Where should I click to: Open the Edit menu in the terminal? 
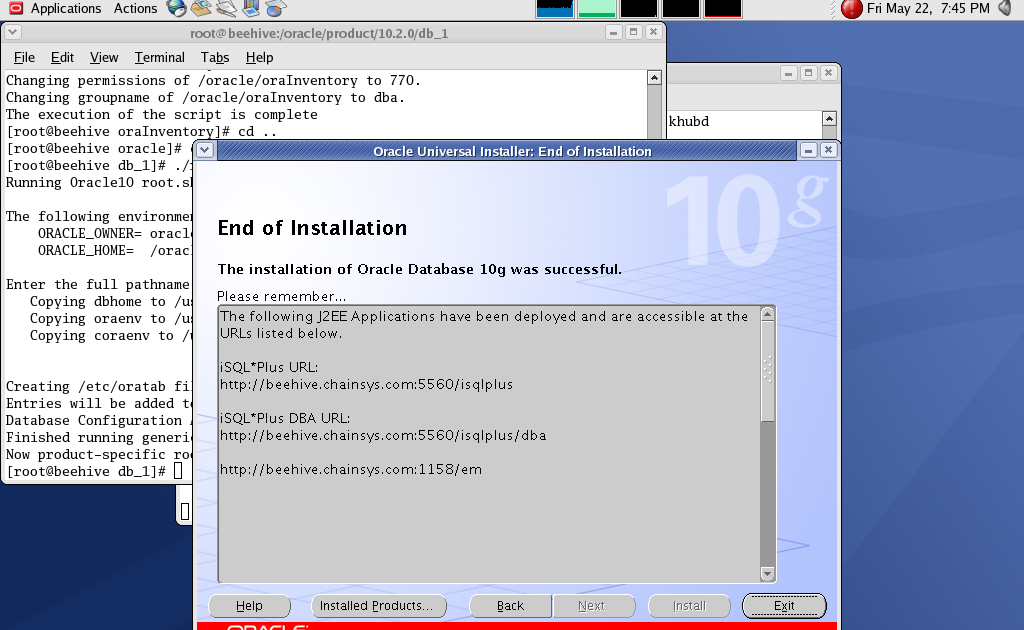click(x=62, y=57)
